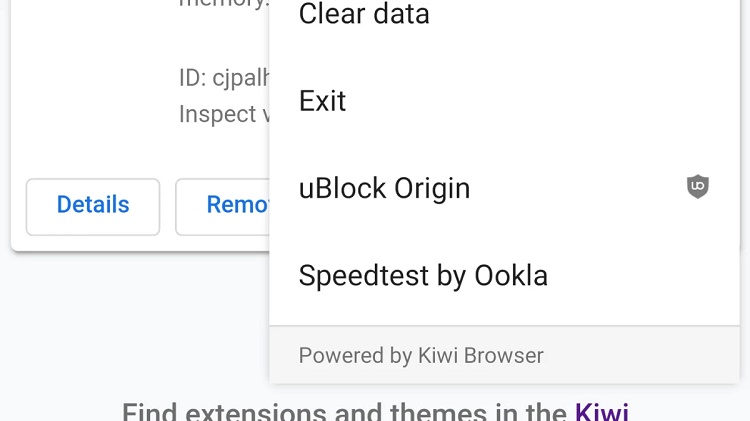Screen dimensions: 750x421
Task: Open uBlock Origin from the menu
Action: [x=505, y=188]
